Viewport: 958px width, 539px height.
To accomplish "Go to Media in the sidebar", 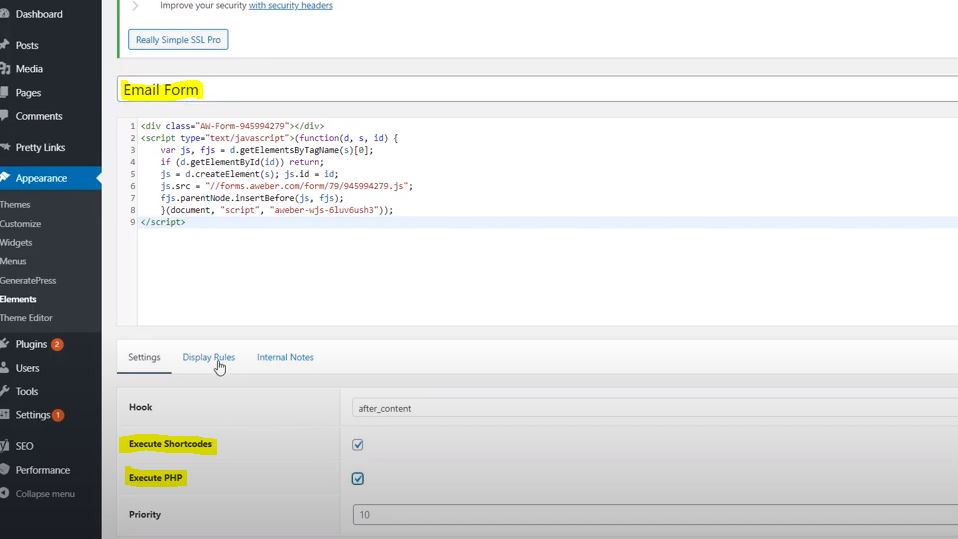I will coord(29,68).
